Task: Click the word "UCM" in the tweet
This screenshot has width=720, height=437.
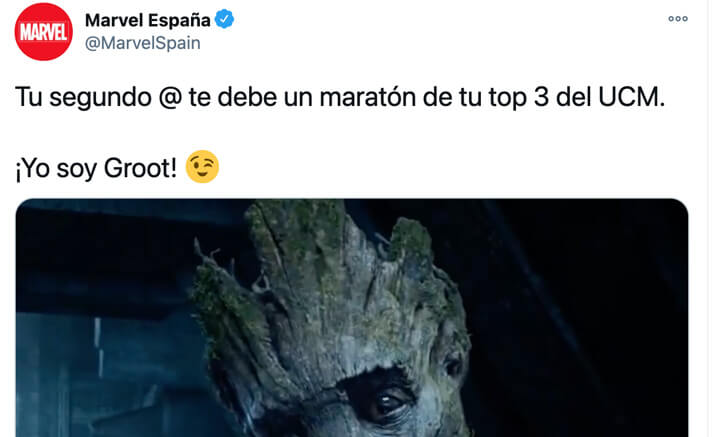Action: [628, 97]
